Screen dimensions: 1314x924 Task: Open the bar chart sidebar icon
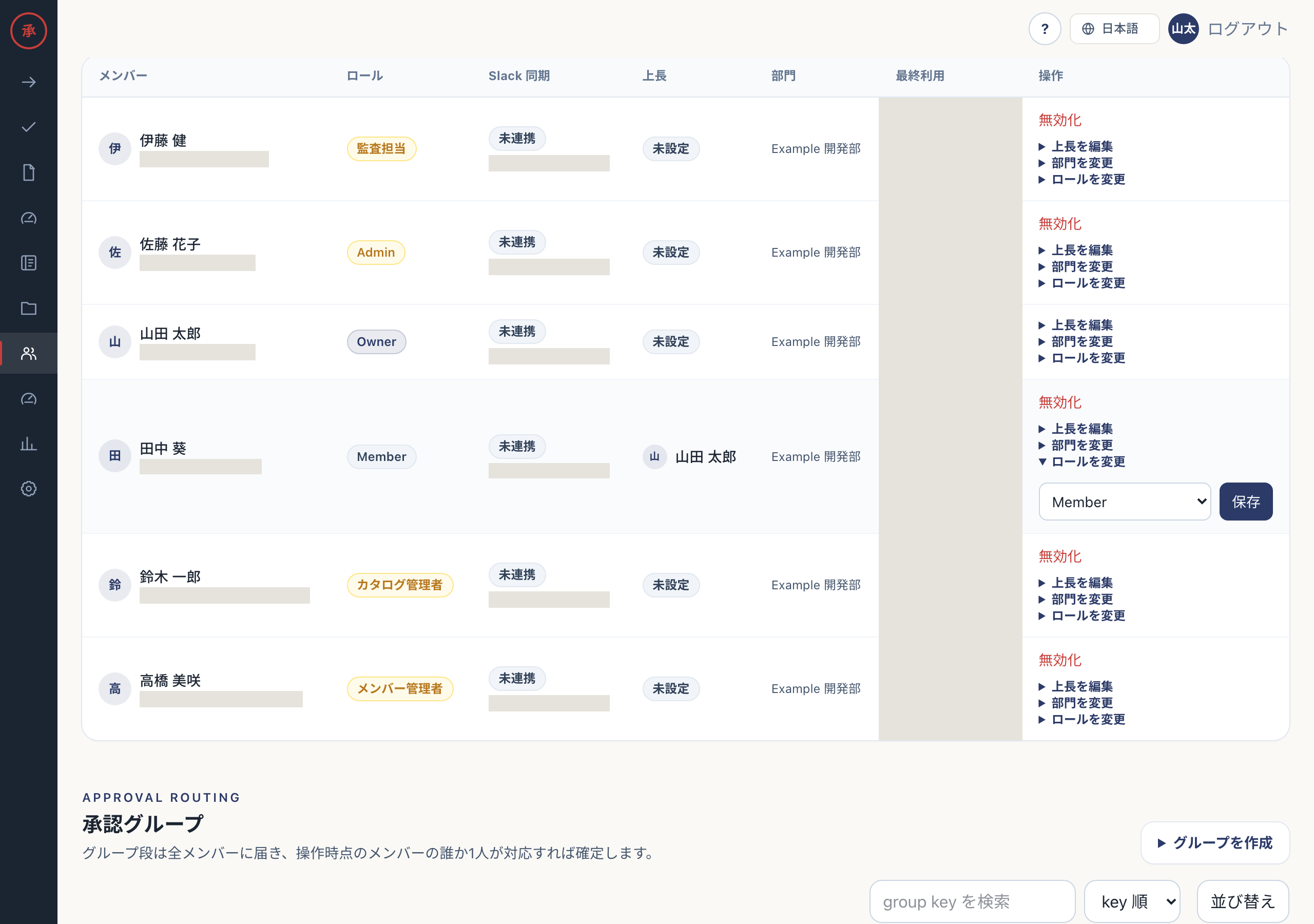29,444
